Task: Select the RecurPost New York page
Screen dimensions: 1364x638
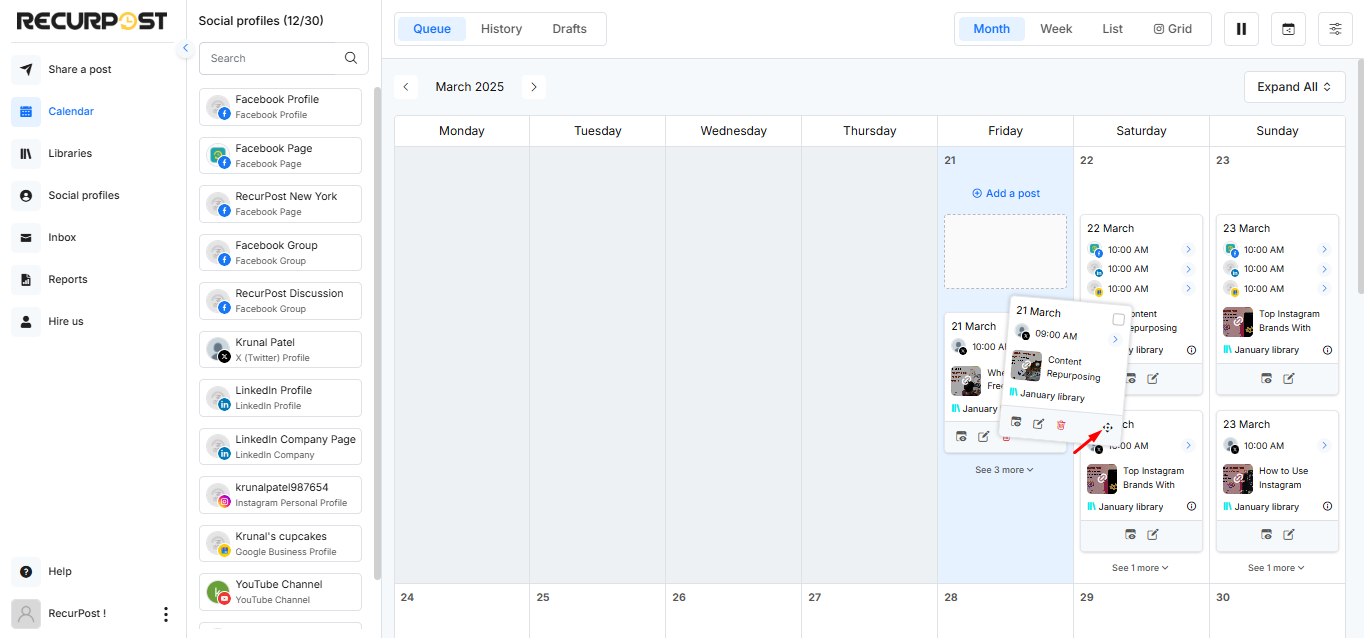Action: 280,204
